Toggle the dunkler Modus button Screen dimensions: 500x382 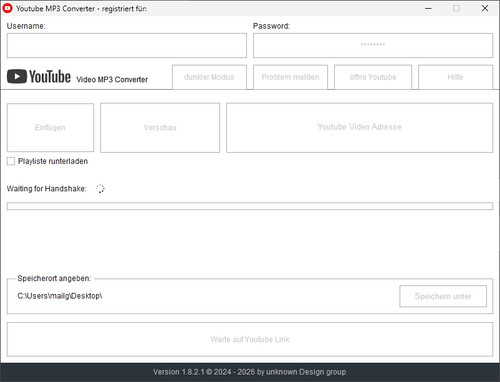click(209, 77)
